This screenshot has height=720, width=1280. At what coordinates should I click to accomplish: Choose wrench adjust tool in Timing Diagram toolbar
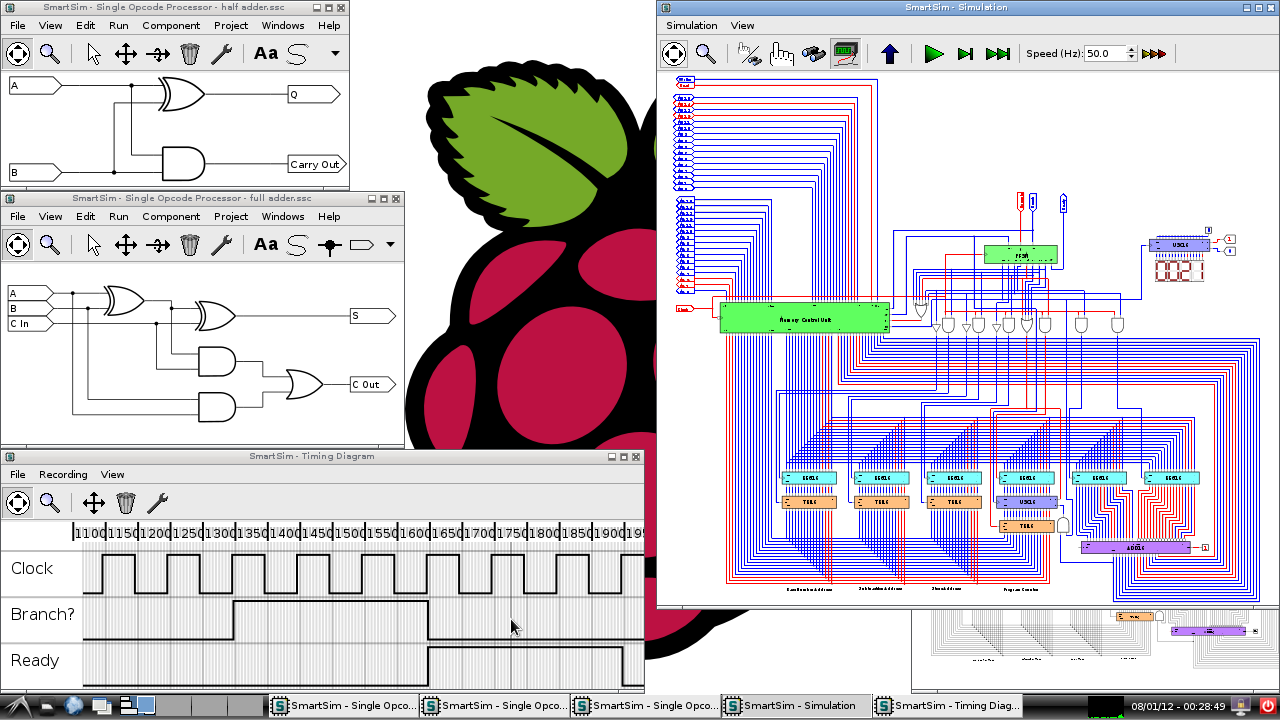(158, 502)
